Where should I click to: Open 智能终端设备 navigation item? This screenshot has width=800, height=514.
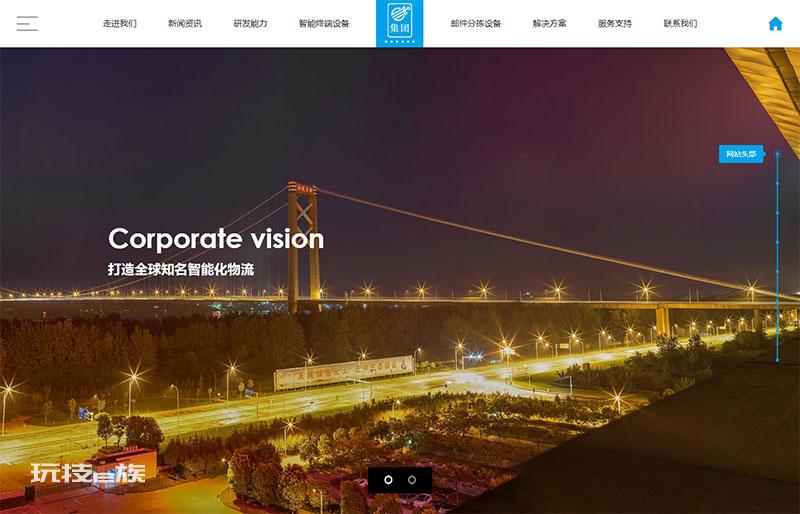coord(324,23)
